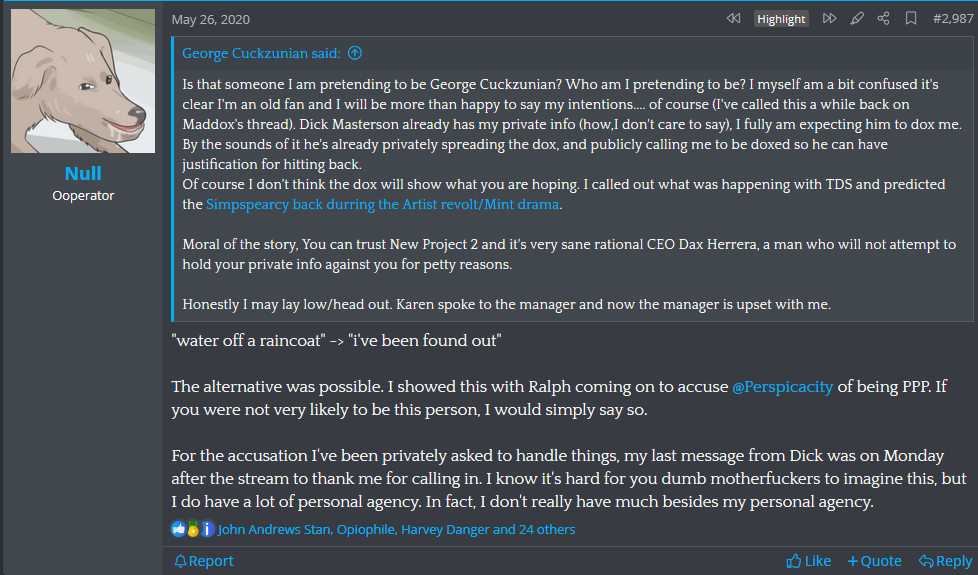Screen dimensions: 978x575
Task: Click the share post icon
Action: 883,19
